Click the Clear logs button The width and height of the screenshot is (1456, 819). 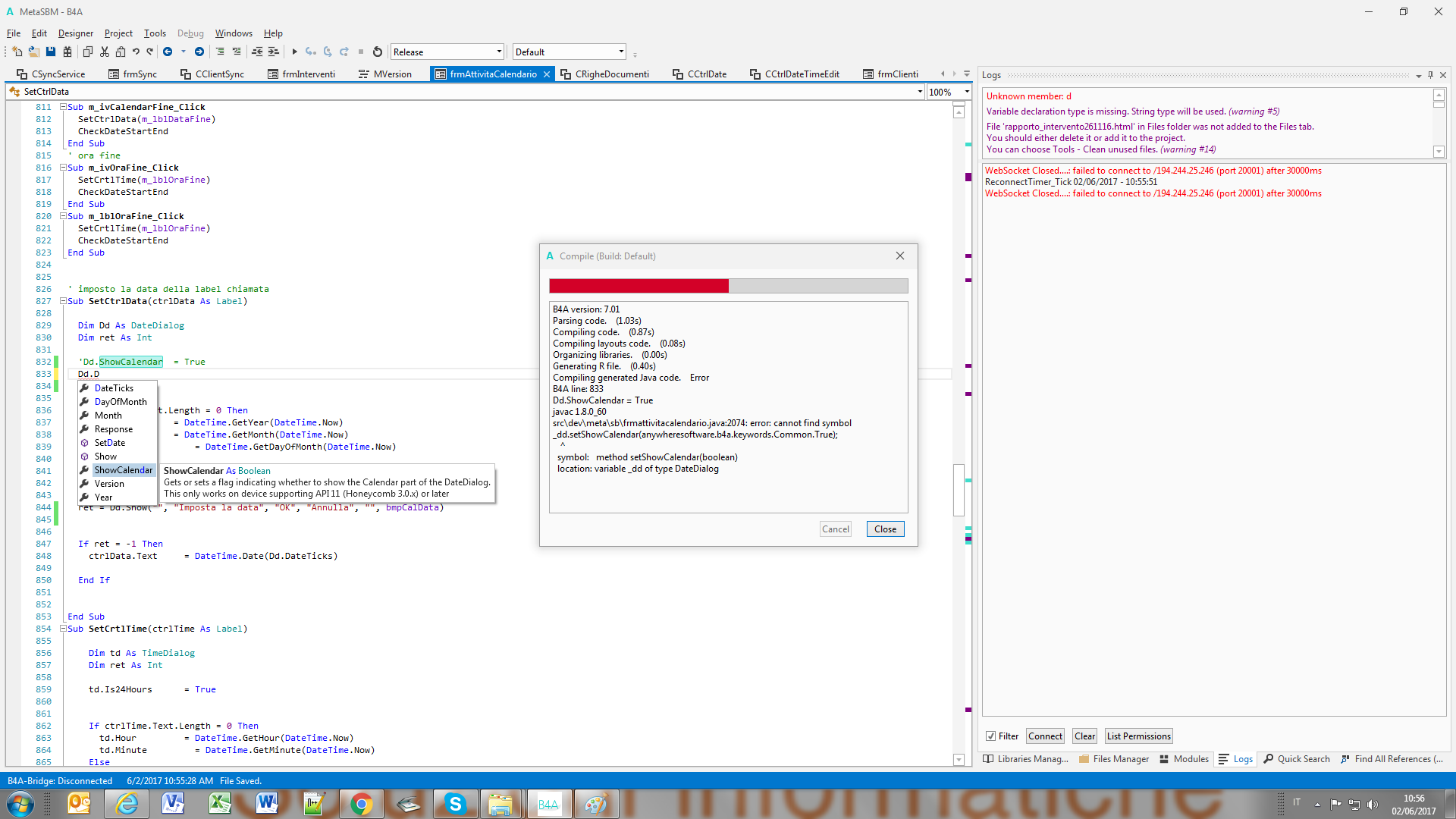click(x=1084, y=736)
